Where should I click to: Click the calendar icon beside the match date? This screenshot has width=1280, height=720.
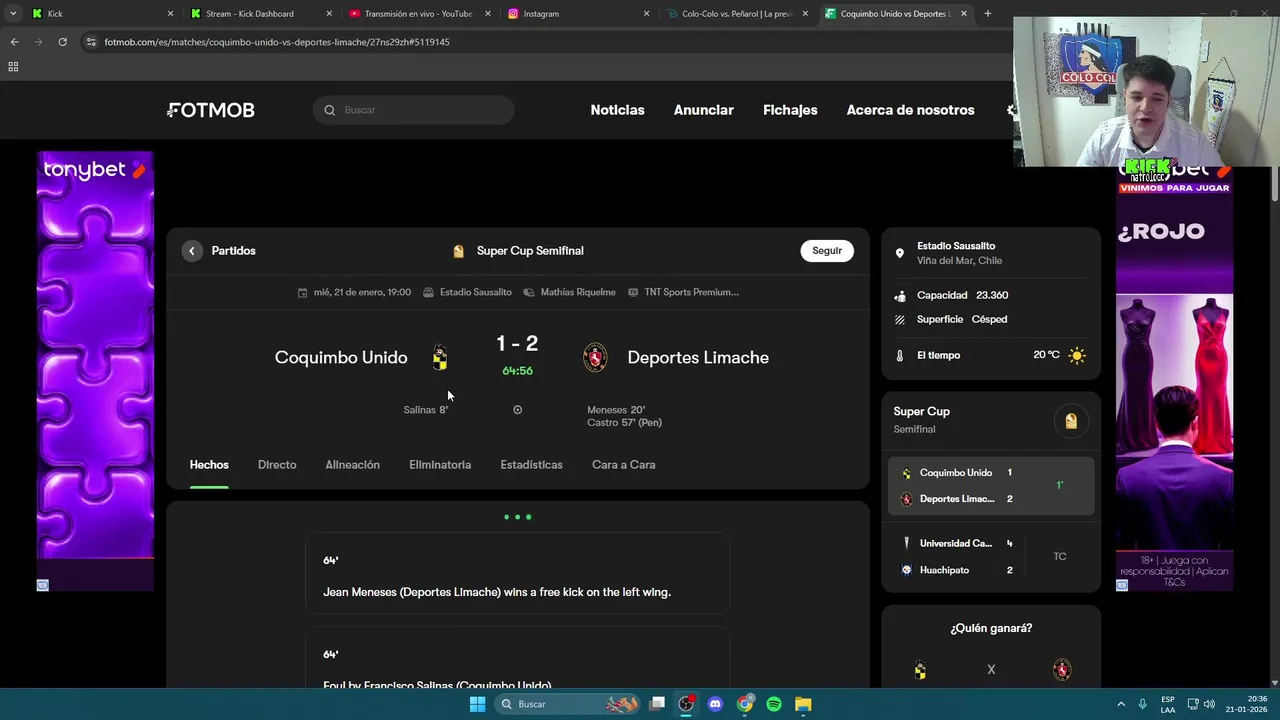[x=303, y=293]
